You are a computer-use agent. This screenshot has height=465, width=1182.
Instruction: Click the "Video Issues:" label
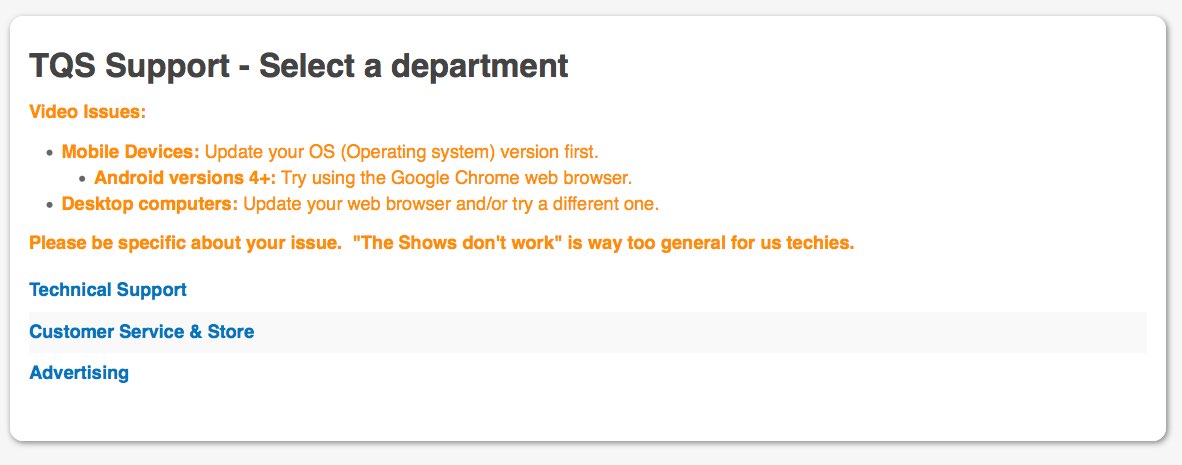pyautogui.click(x=88, y=111)
